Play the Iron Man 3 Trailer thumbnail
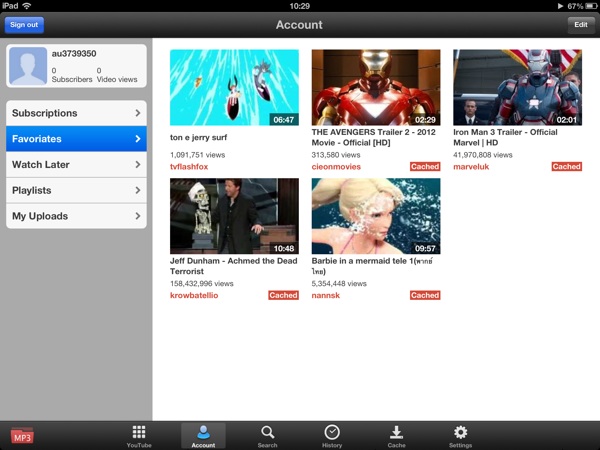 517,87
